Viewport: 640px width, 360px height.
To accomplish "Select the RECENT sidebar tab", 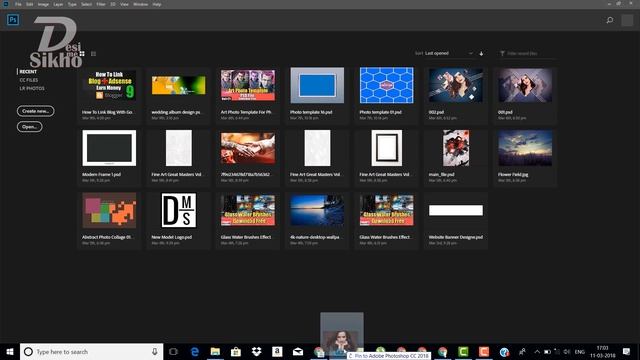I will click(x=28, y=71).
